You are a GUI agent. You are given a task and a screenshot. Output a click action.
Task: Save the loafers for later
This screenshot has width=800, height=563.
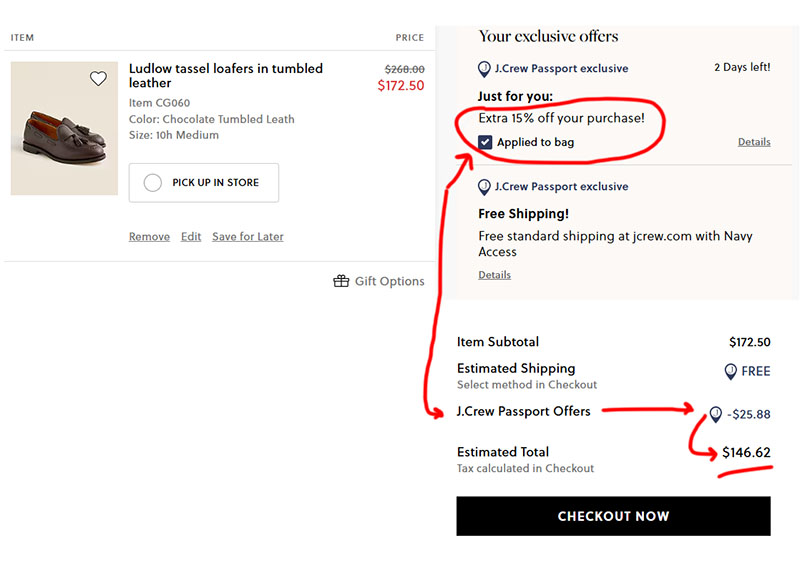[x=248, y=237]
